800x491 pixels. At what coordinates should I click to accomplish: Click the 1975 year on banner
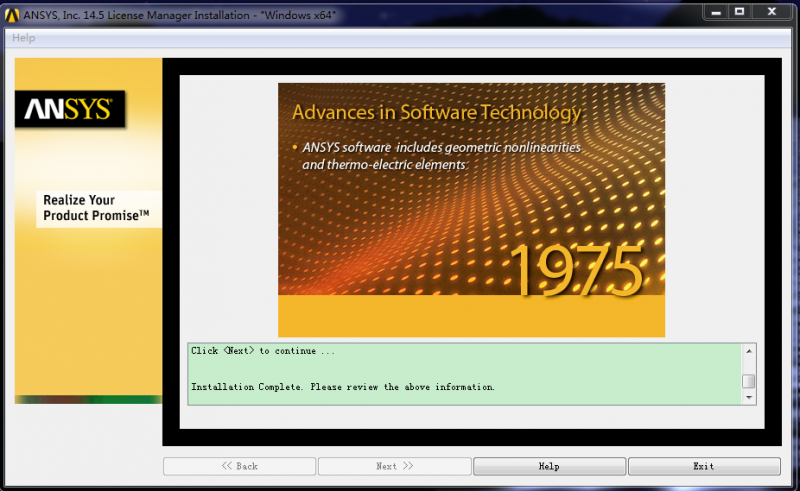[576, 271]
